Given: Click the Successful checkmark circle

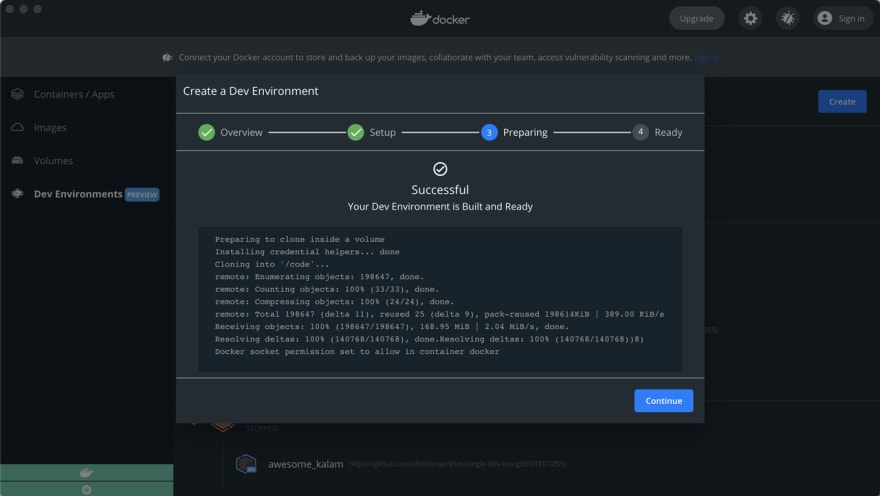Looking at the screenshot, I should tap(440, 169).
